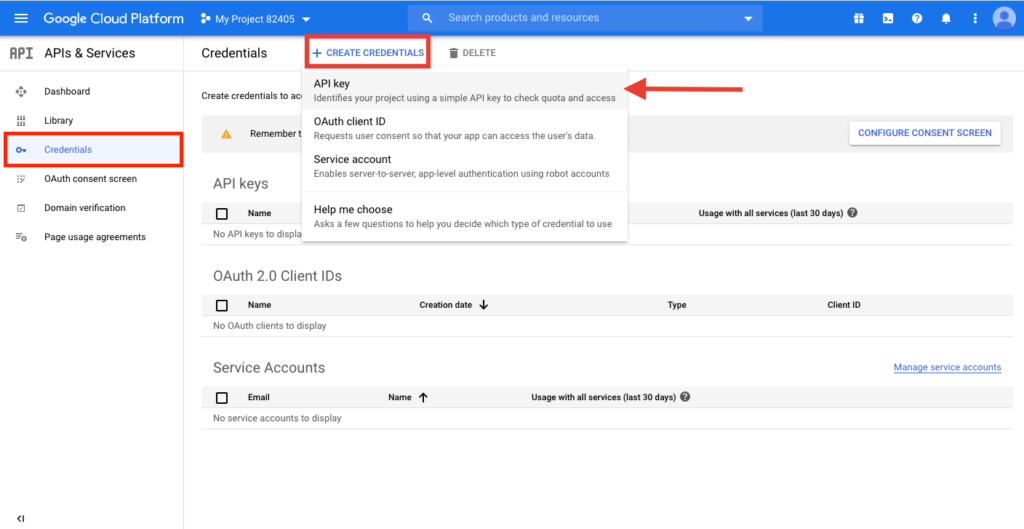
Task: Tick the API keys select-all checkbox
Action: tap(222, 214)
